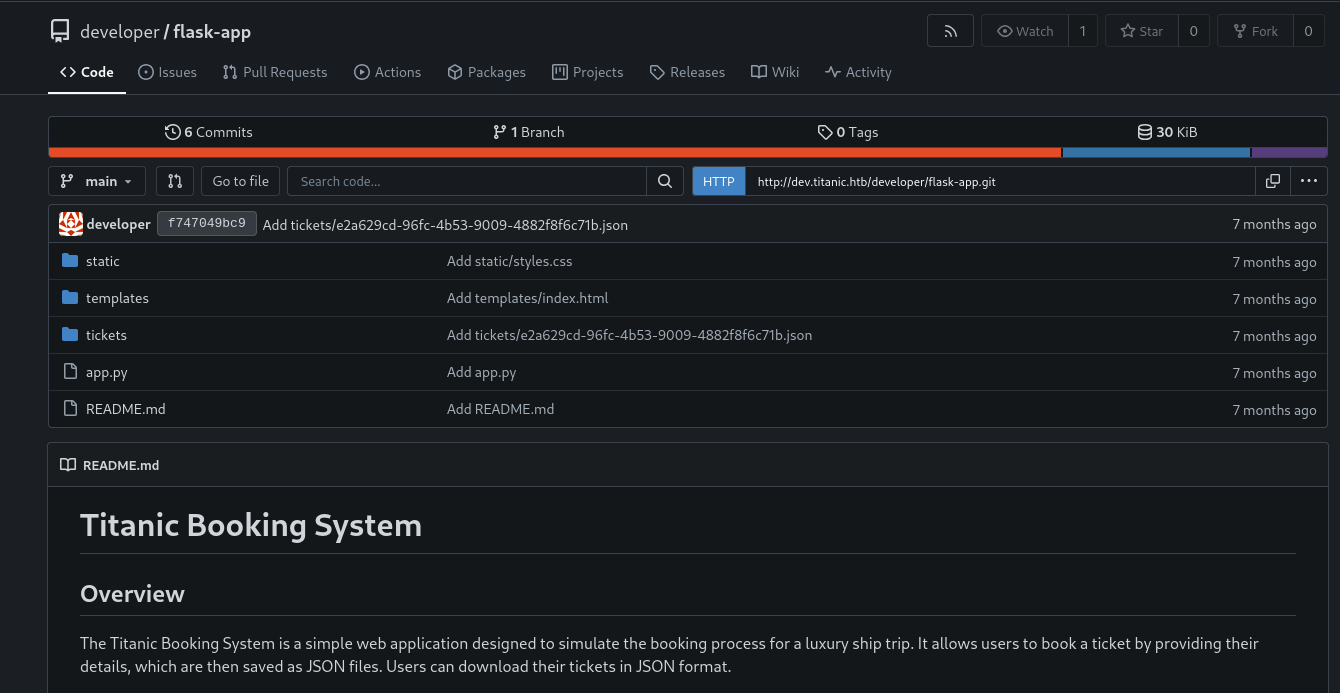
Task: View the 6 Commits history
Action: pyautogui.click(x=209, y=132)
